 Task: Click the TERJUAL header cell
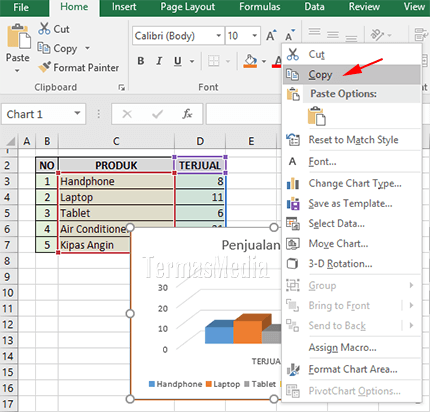200,165
